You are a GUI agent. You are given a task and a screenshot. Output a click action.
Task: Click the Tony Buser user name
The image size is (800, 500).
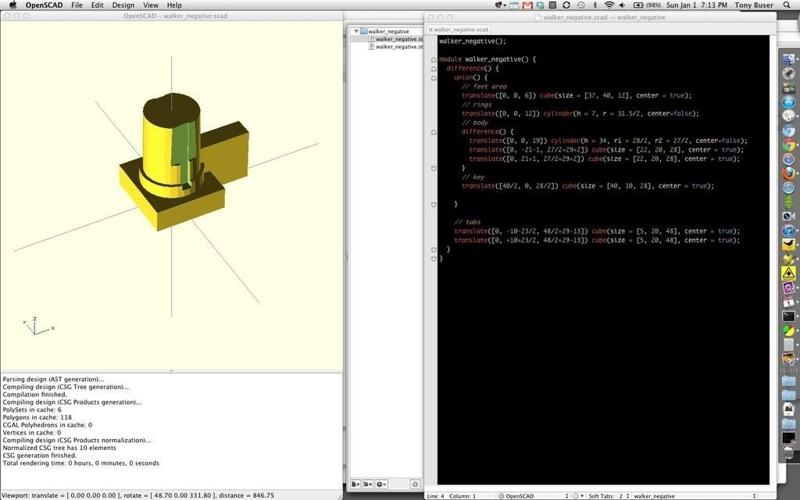point(754,5)
